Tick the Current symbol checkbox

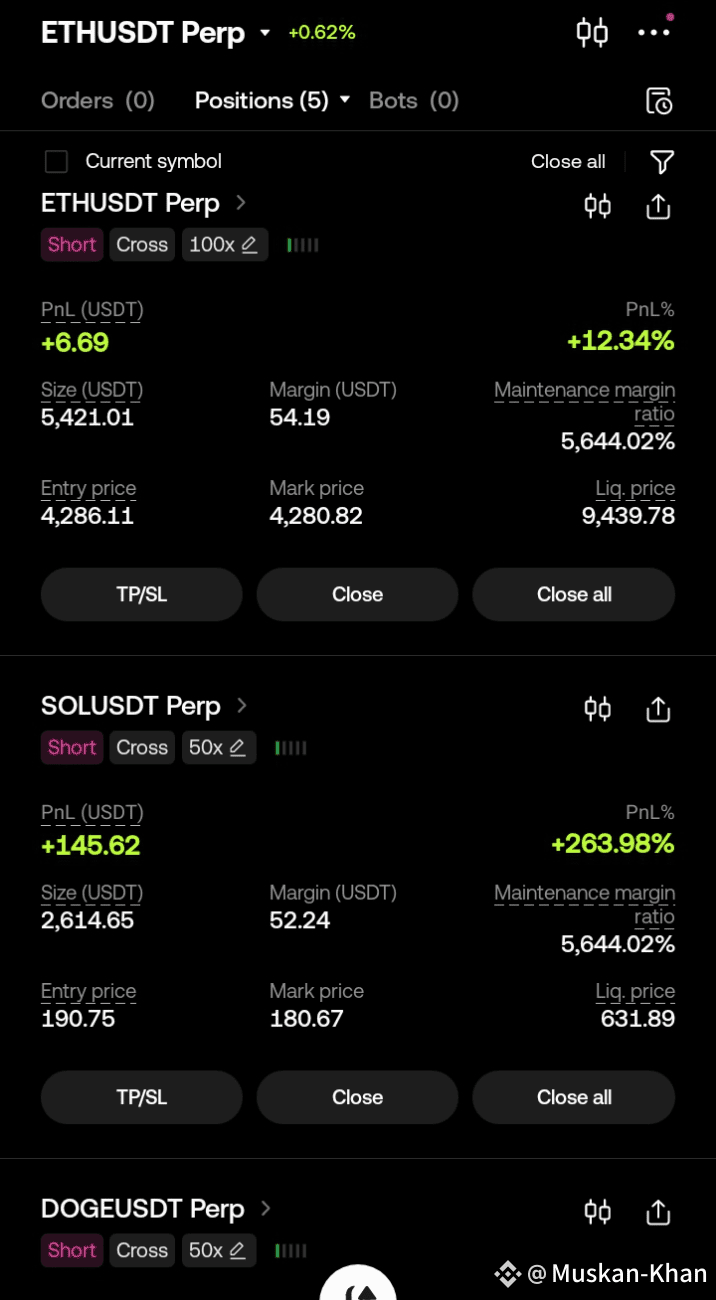pos(56,162)
